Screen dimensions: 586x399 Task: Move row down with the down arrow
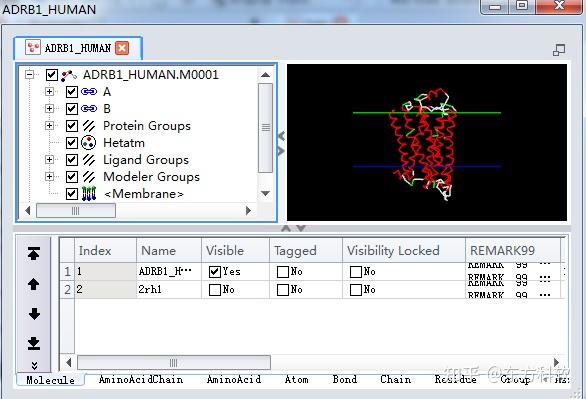34,314
